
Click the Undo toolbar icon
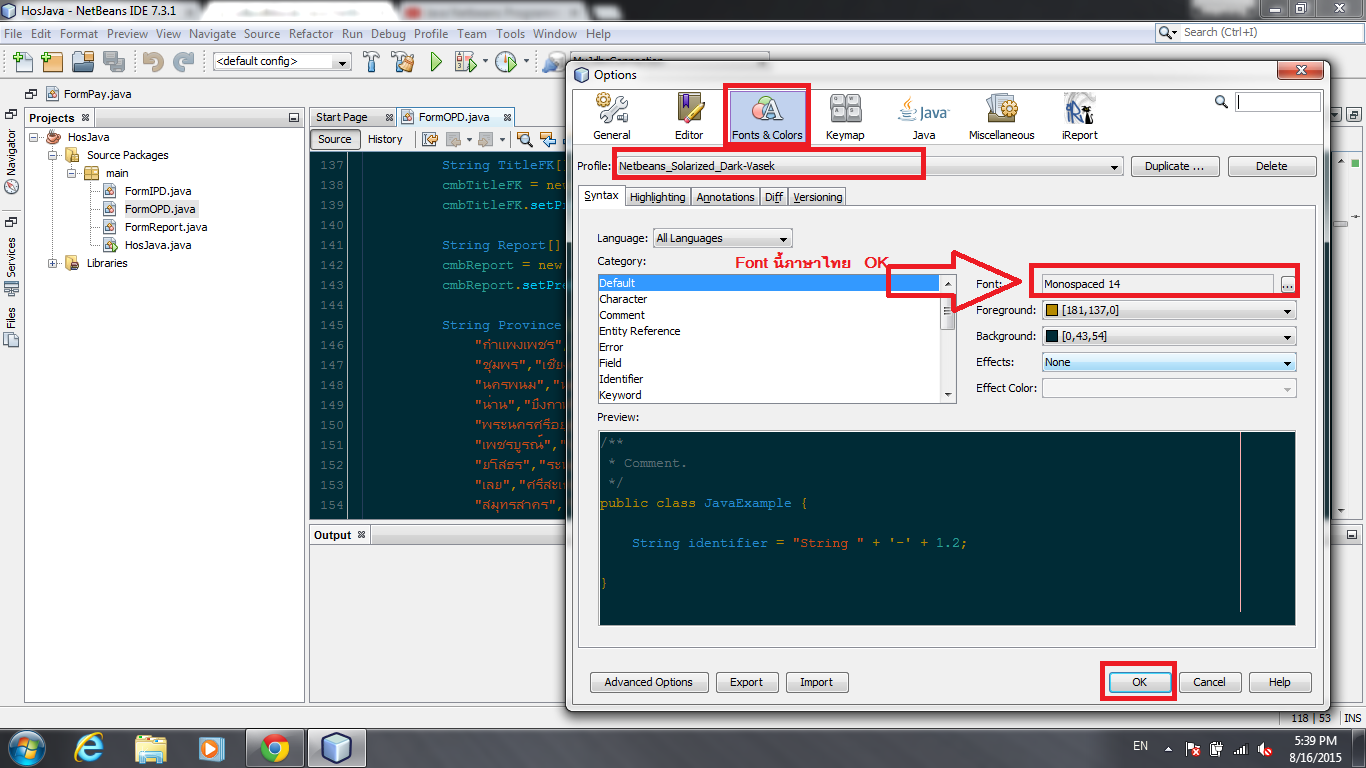pos(153,62)
